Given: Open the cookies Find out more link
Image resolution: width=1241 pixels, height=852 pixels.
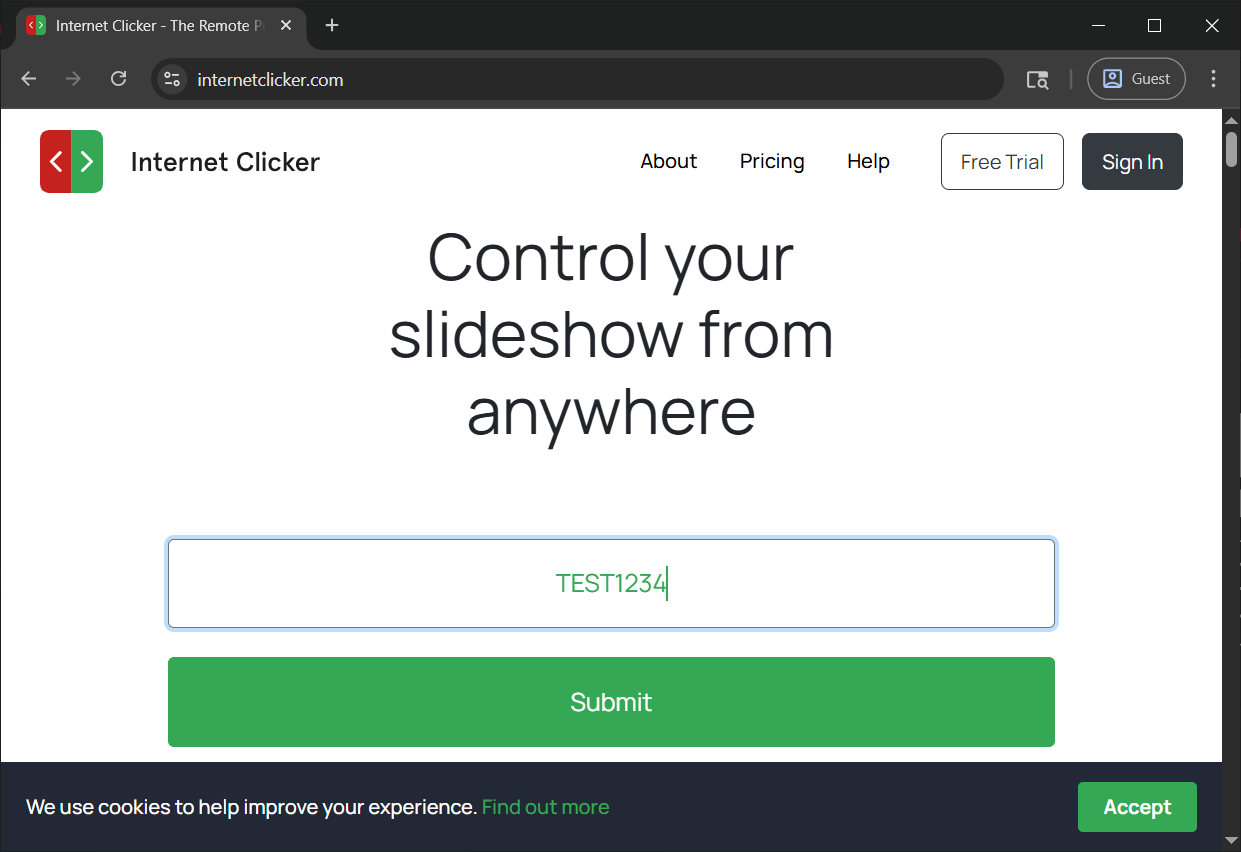Looking at the screenshot, I should 545,806.
